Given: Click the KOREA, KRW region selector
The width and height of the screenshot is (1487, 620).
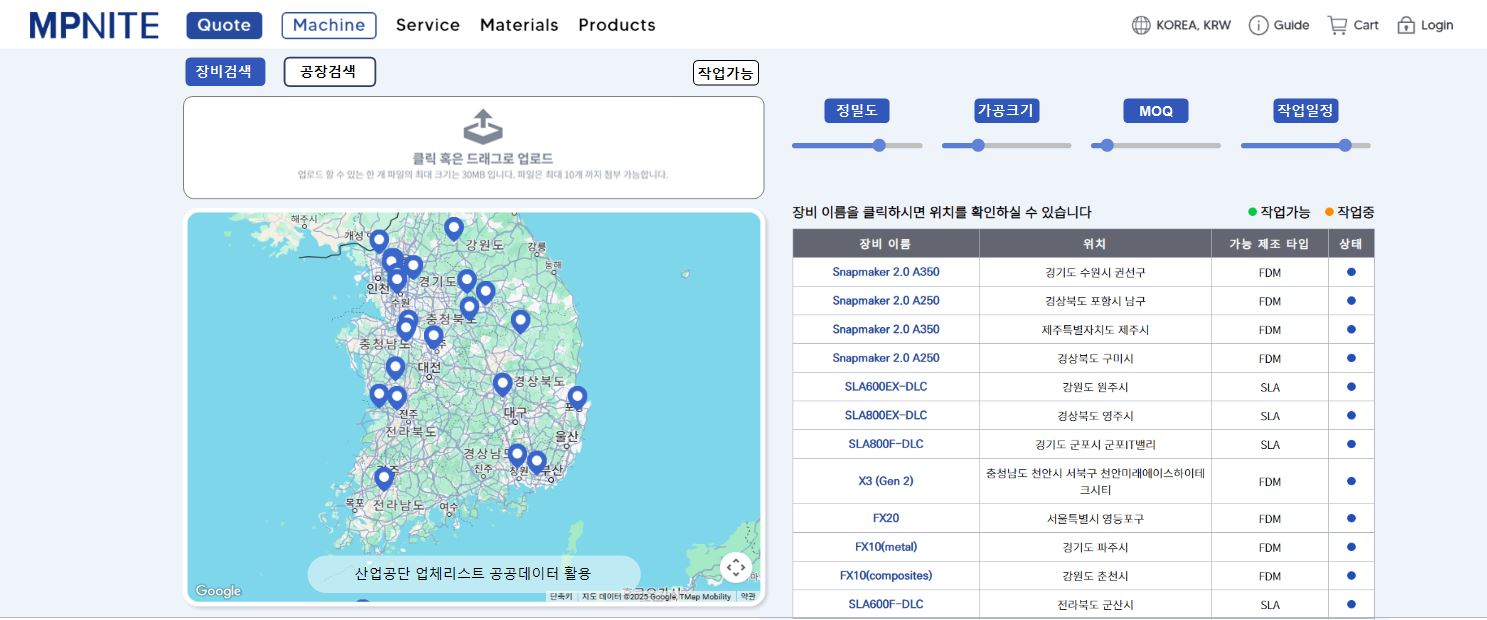Looking at the screenshot, I should click(1181, 25).
